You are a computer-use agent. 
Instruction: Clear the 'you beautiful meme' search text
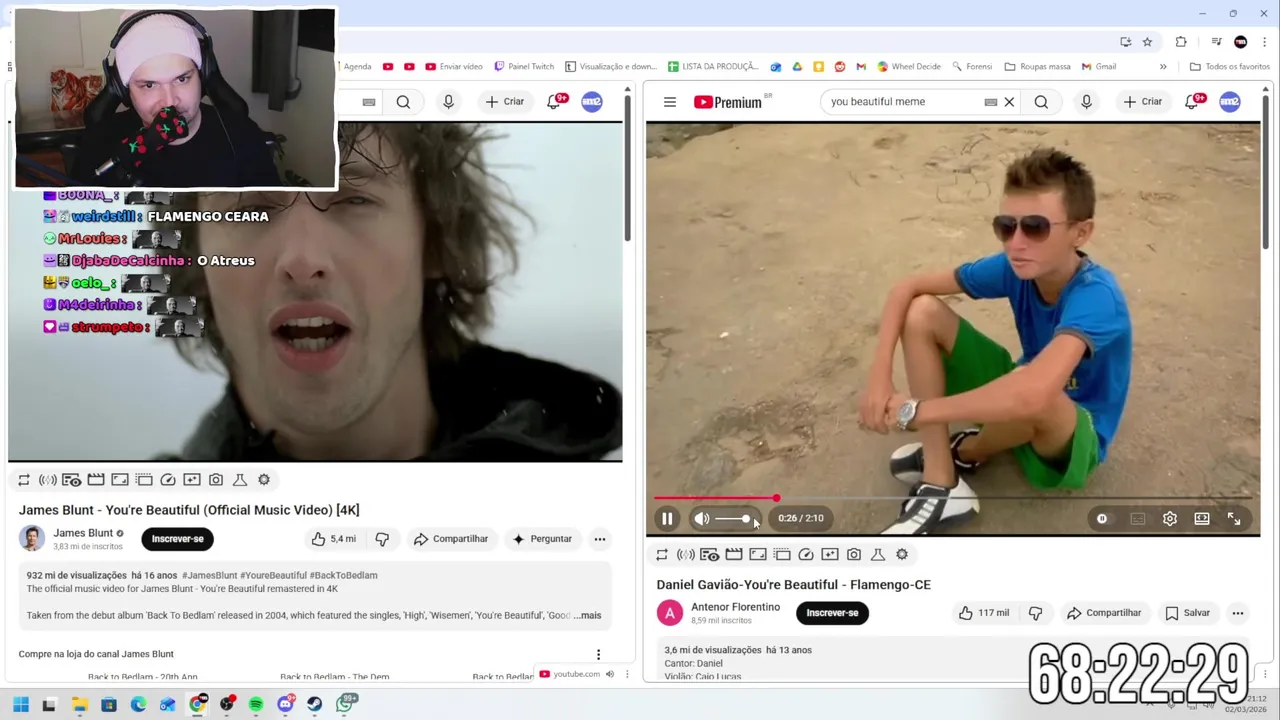(x=1009, y=102)
